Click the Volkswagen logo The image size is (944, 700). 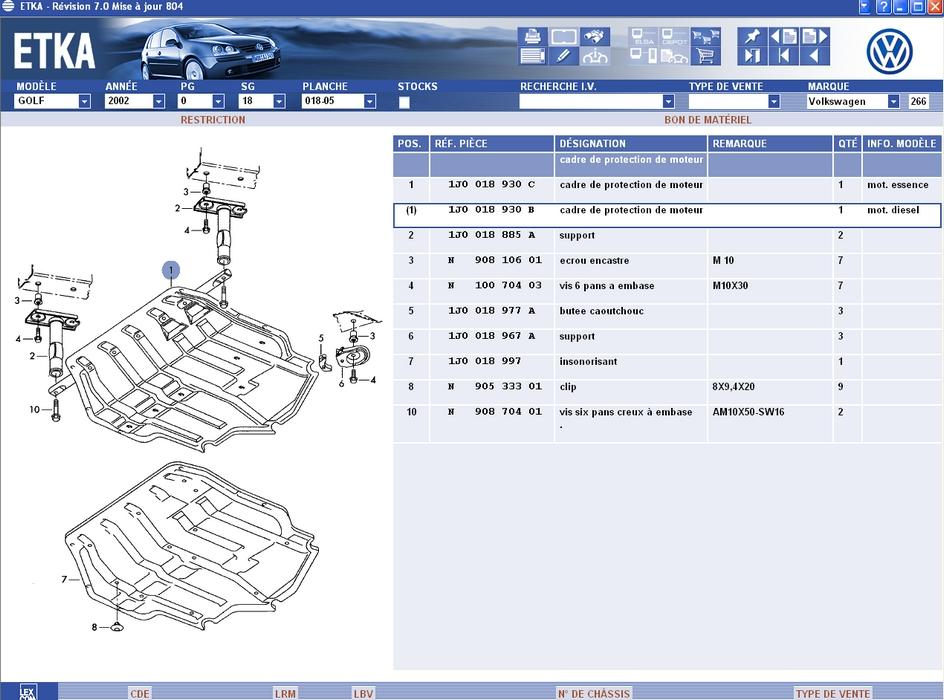pyautogui.click(x=889, y=51)
